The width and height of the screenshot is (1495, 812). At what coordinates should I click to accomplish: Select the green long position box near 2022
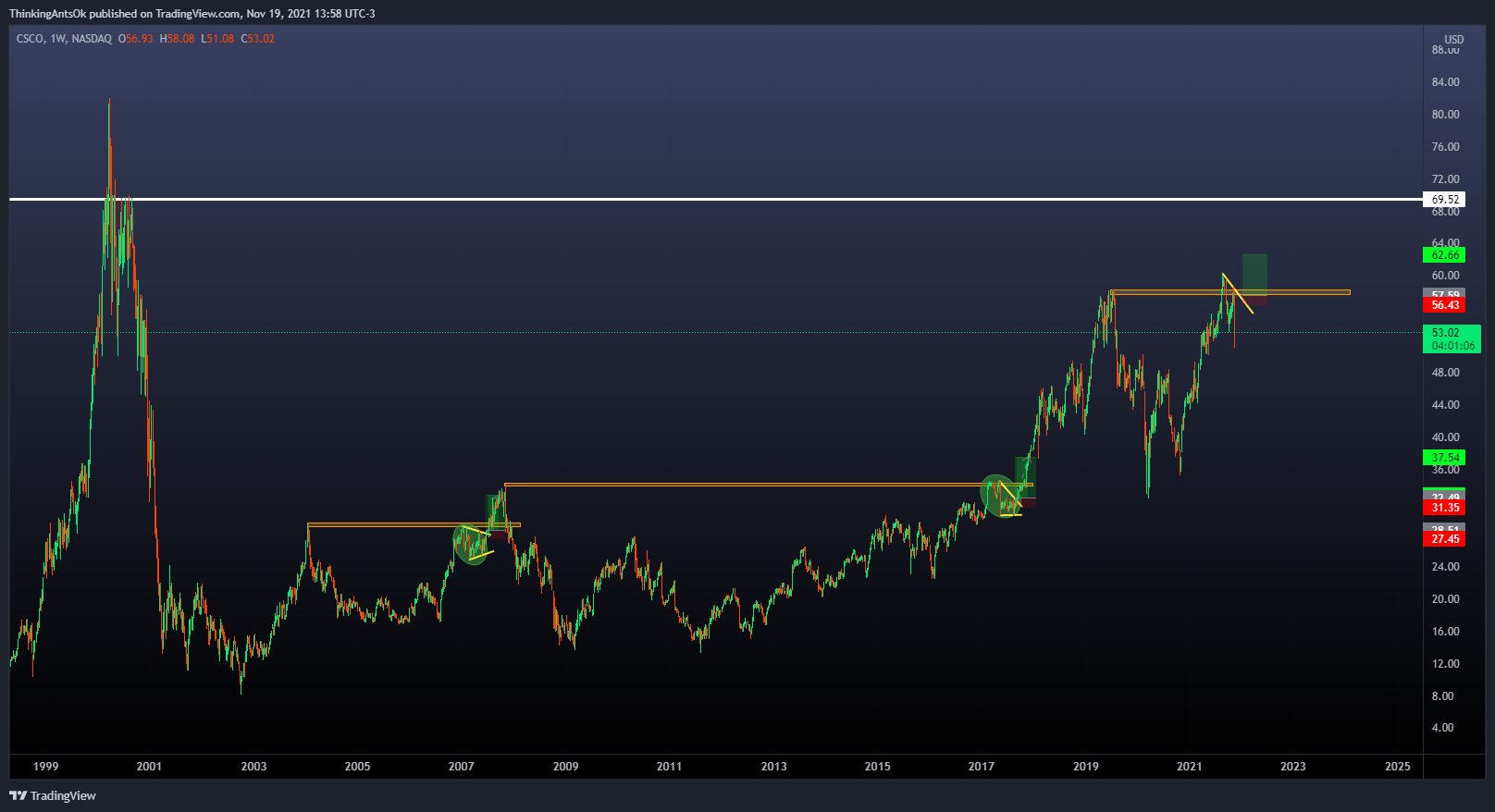click(x=1254, y=274)
